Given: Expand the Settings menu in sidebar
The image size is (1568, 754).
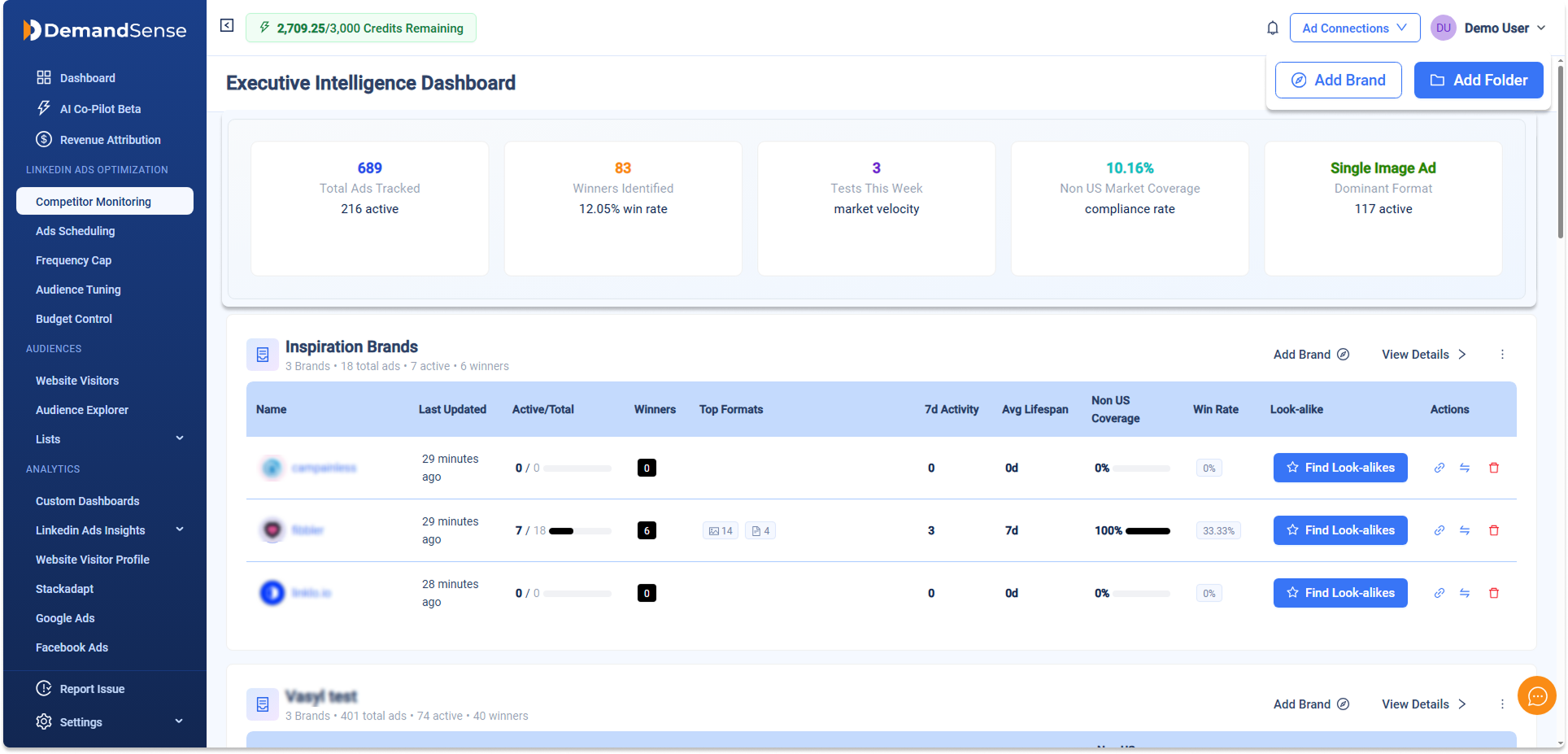Looking at the screenshot, I should coord(179,721).
